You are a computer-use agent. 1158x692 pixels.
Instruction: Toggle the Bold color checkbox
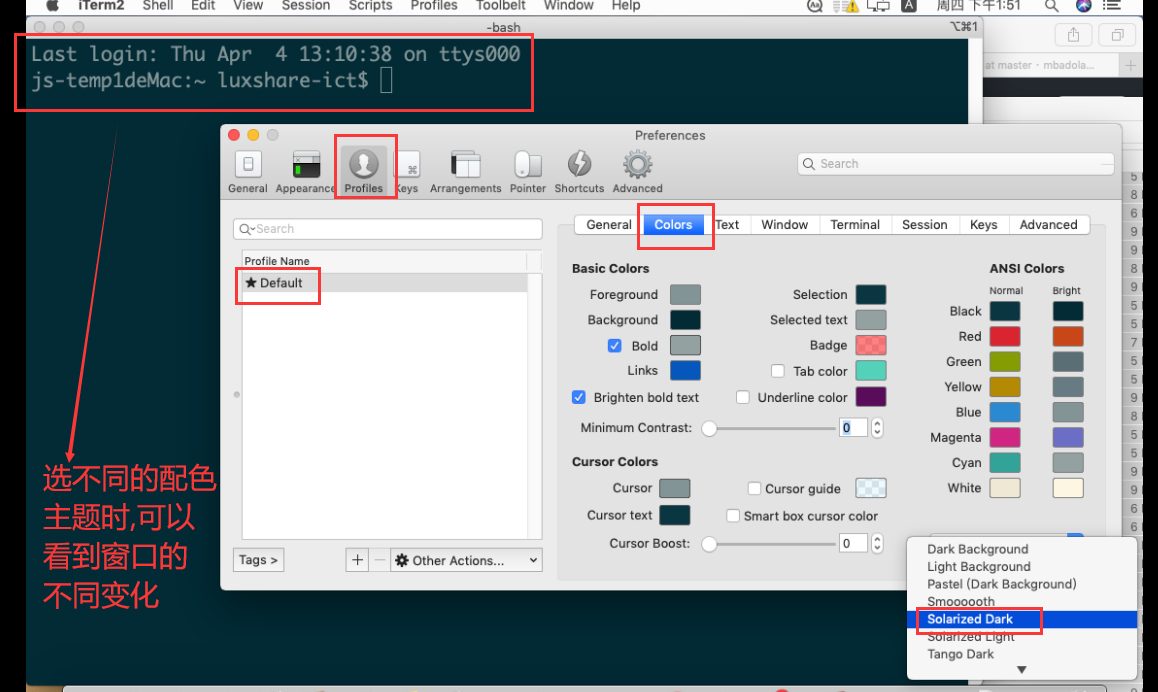pos(614,346)
